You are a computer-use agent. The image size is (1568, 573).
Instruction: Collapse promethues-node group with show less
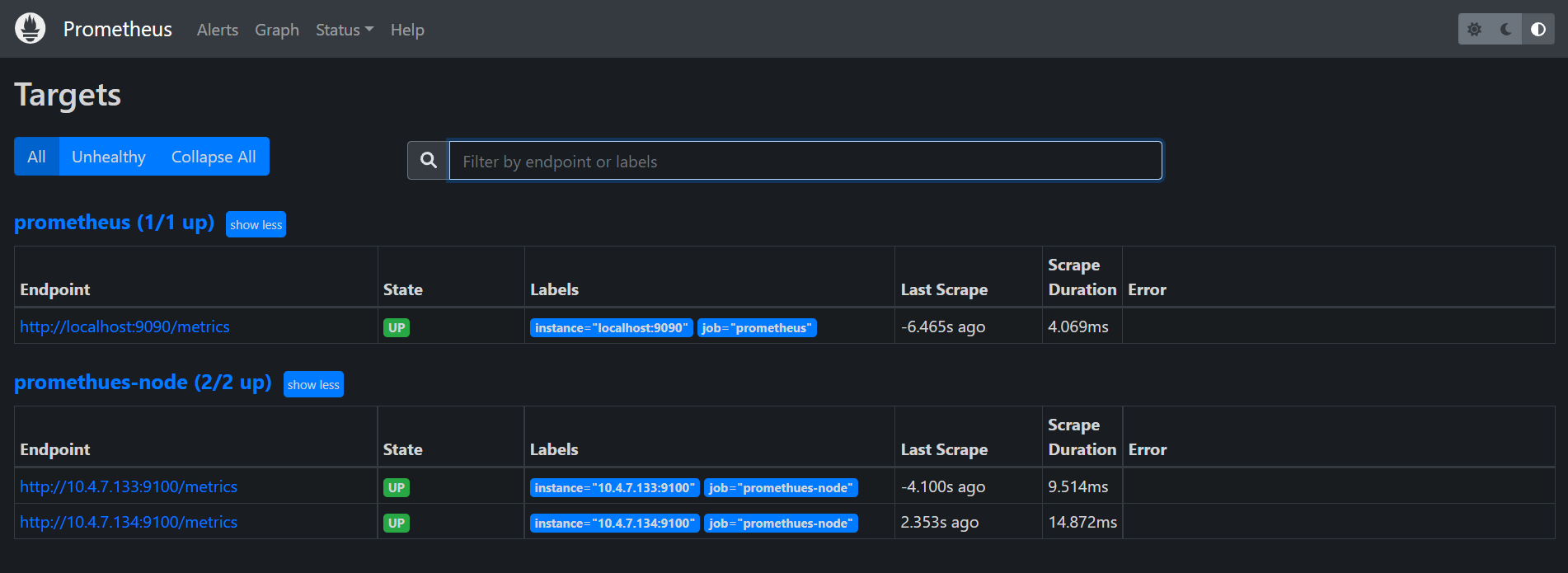tap(313, 384)
